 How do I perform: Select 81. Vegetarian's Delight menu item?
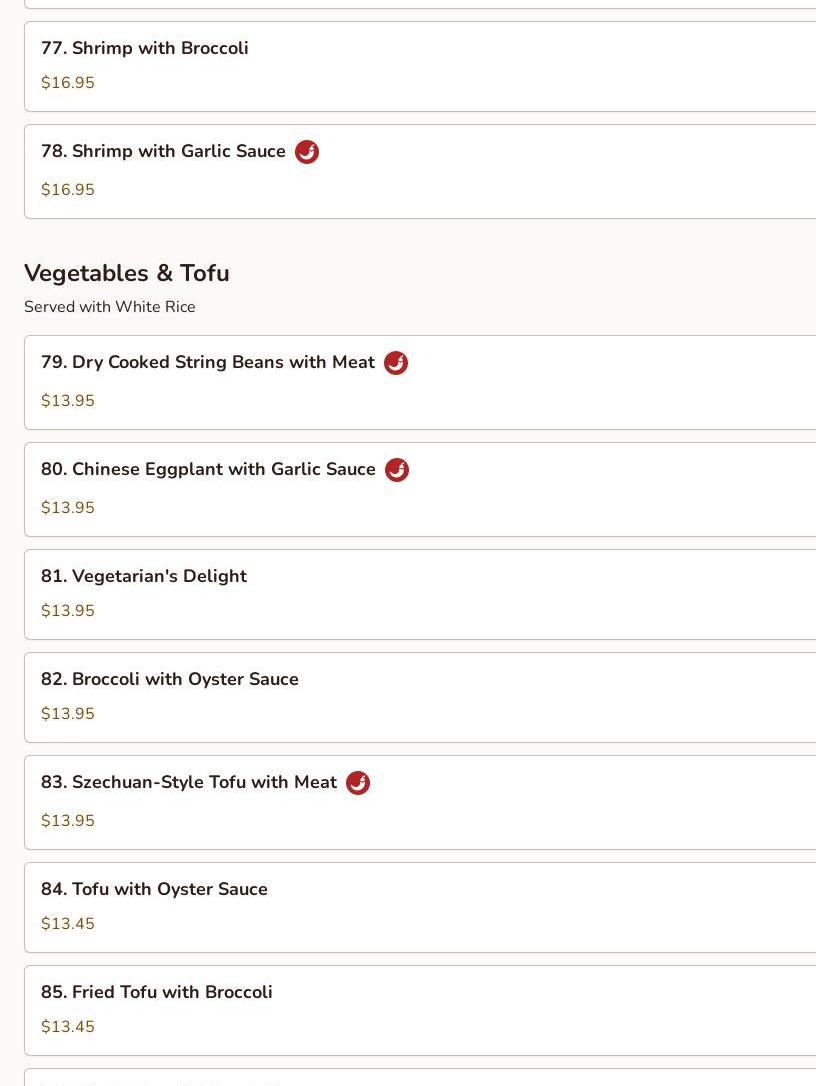point(144,576)
